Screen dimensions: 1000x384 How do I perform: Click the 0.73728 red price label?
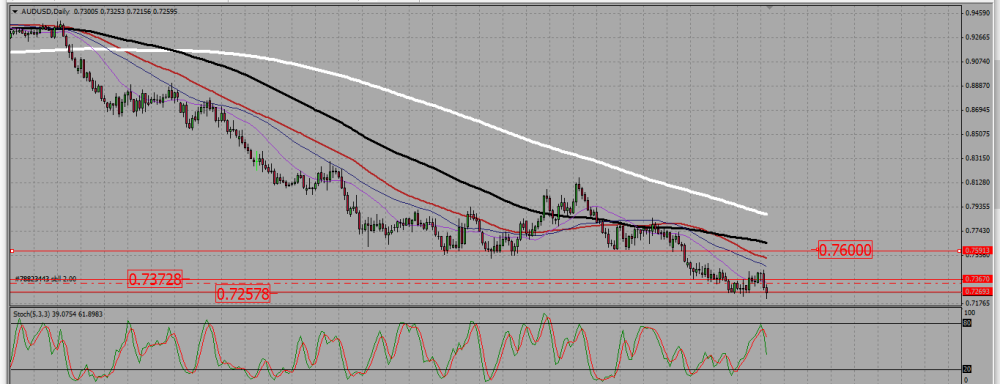156,279
